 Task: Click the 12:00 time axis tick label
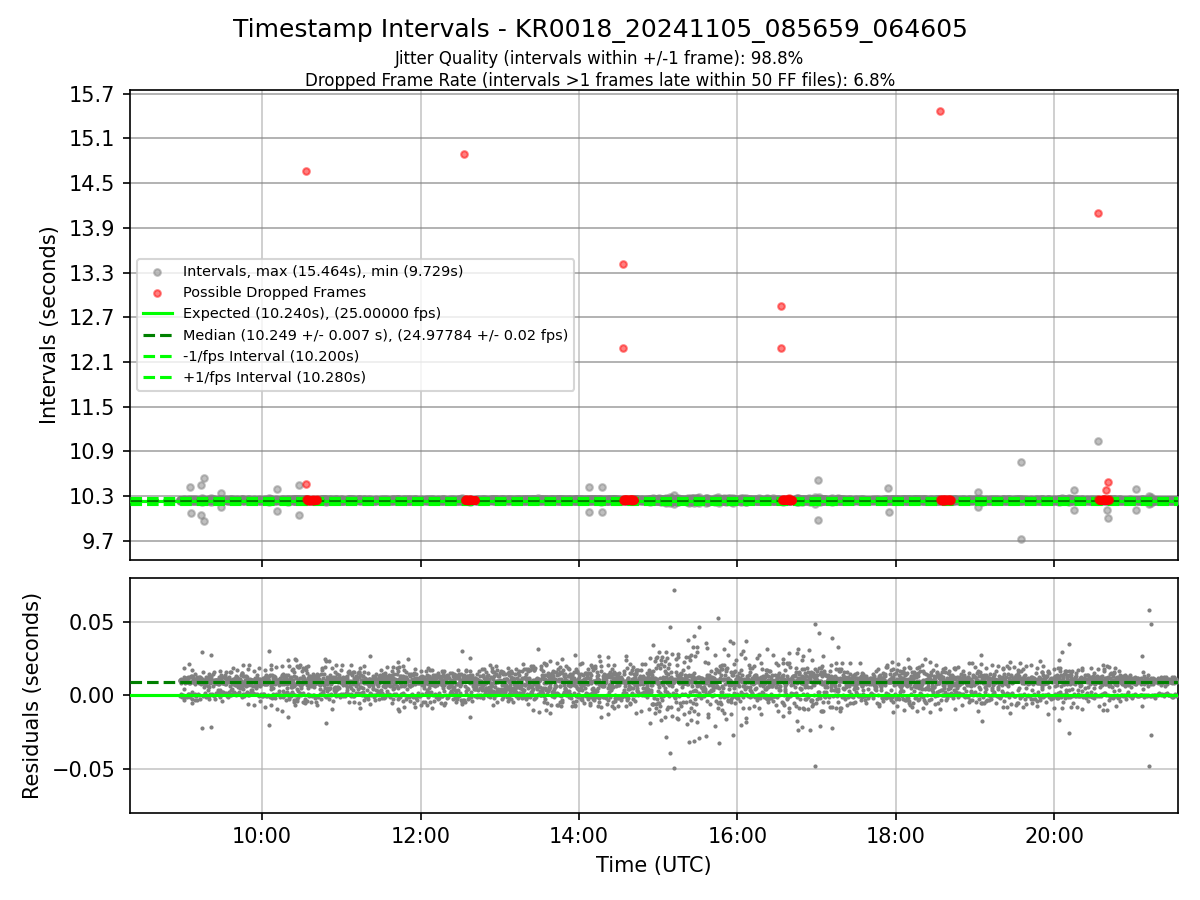coord(420,836)
